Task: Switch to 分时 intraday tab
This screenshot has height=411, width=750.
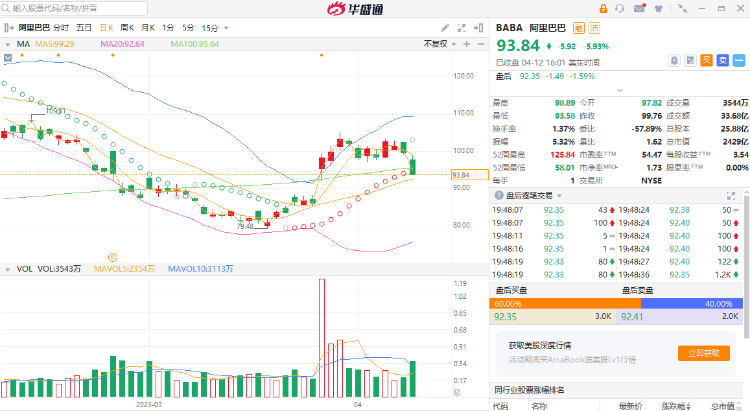Action: click(x=61, y=28)
